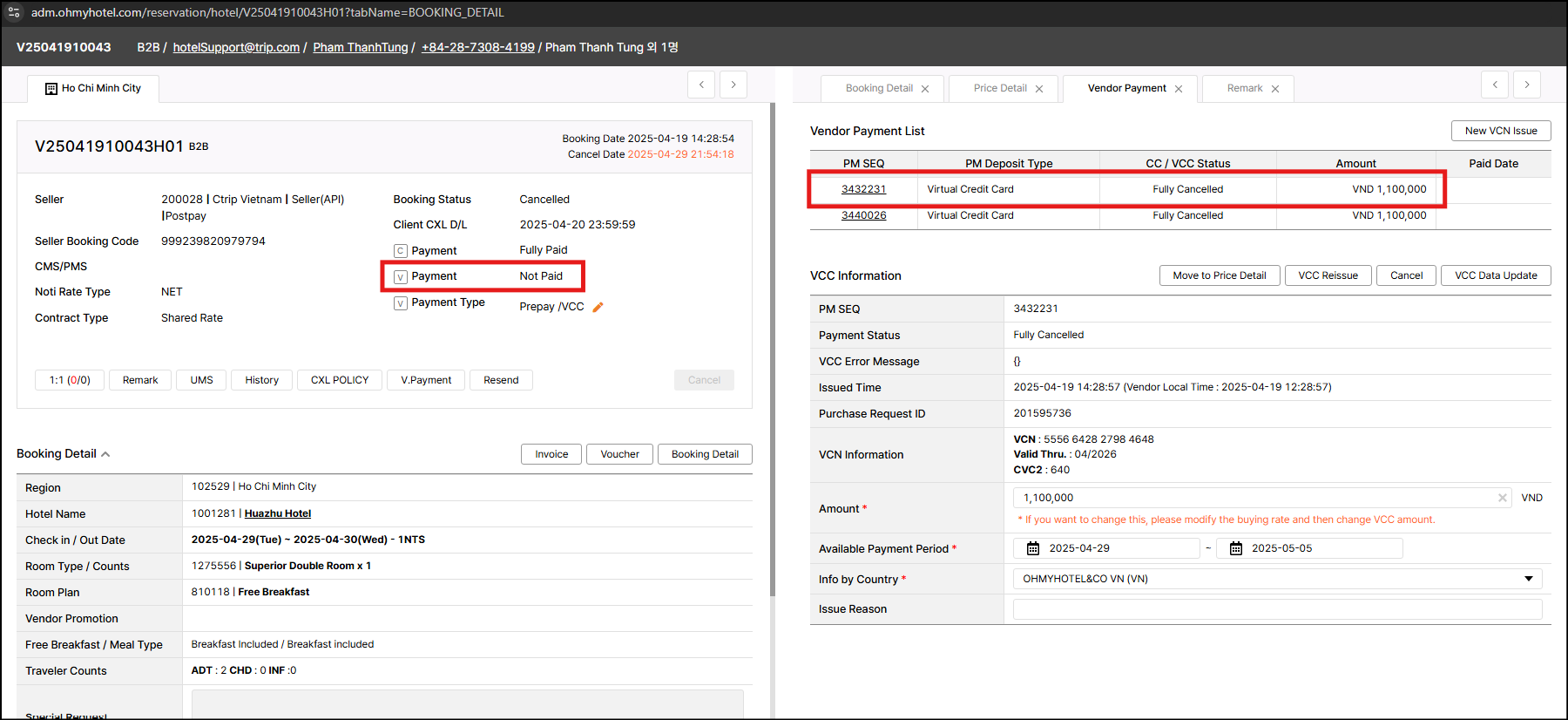Click the browser site info icon
Viewport: 1568px width, 720px height.
(x=14, y=12)
